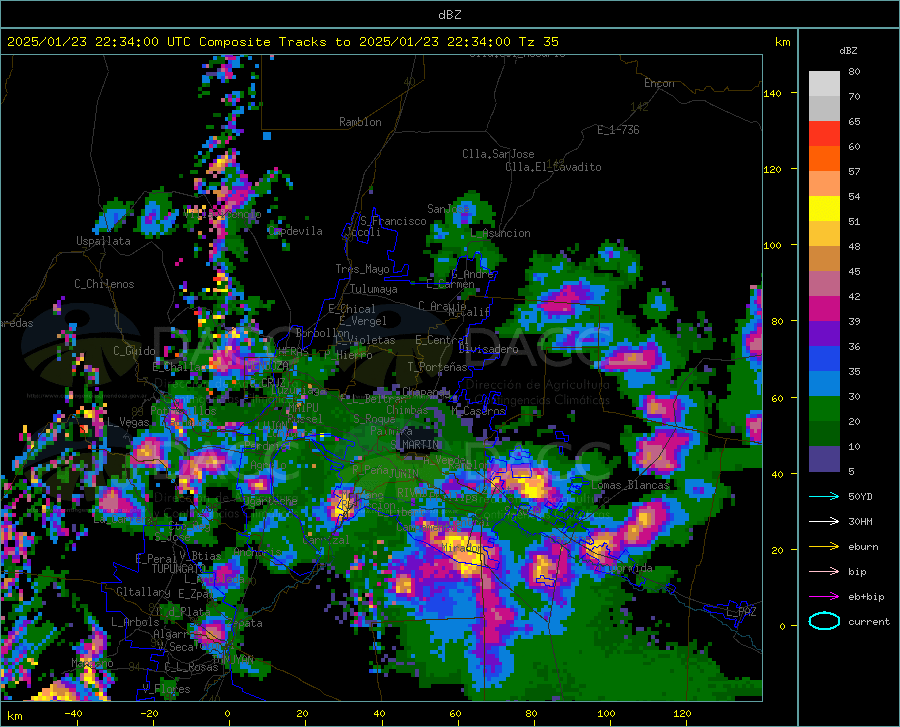The image size is (900, 727).
Task: Select the bright green 30 dBZ swatch
Action: click(x=824, y=409)
